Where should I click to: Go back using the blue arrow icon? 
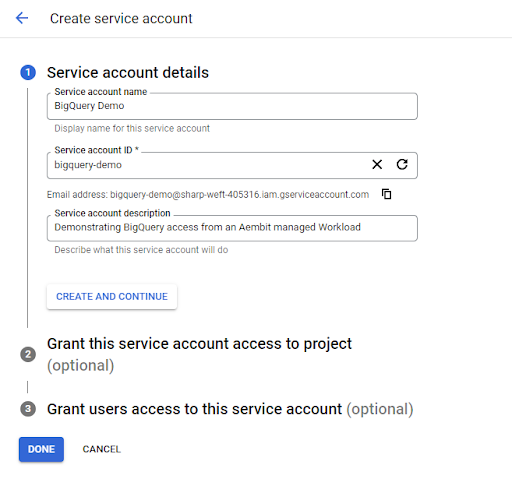pos(22,18)
